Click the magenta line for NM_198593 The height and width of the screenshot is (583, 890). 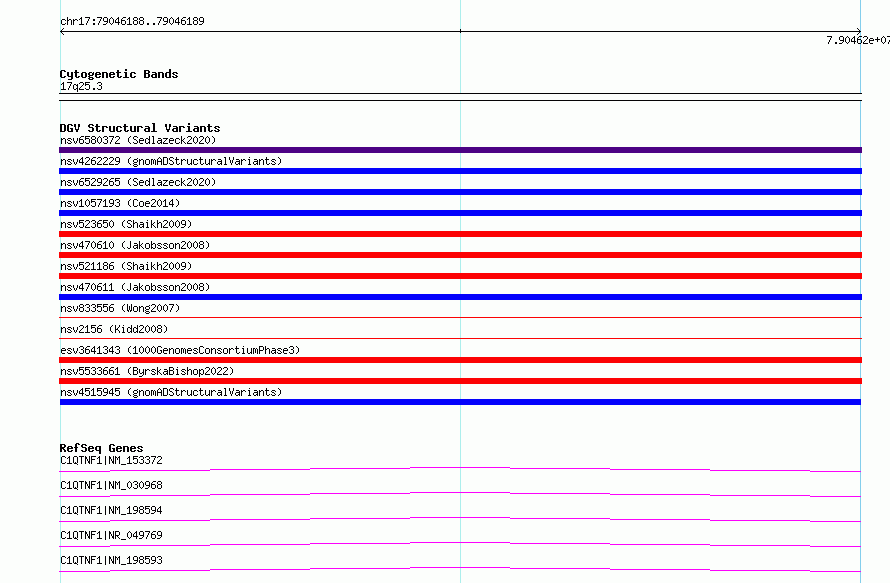[460, 569]
